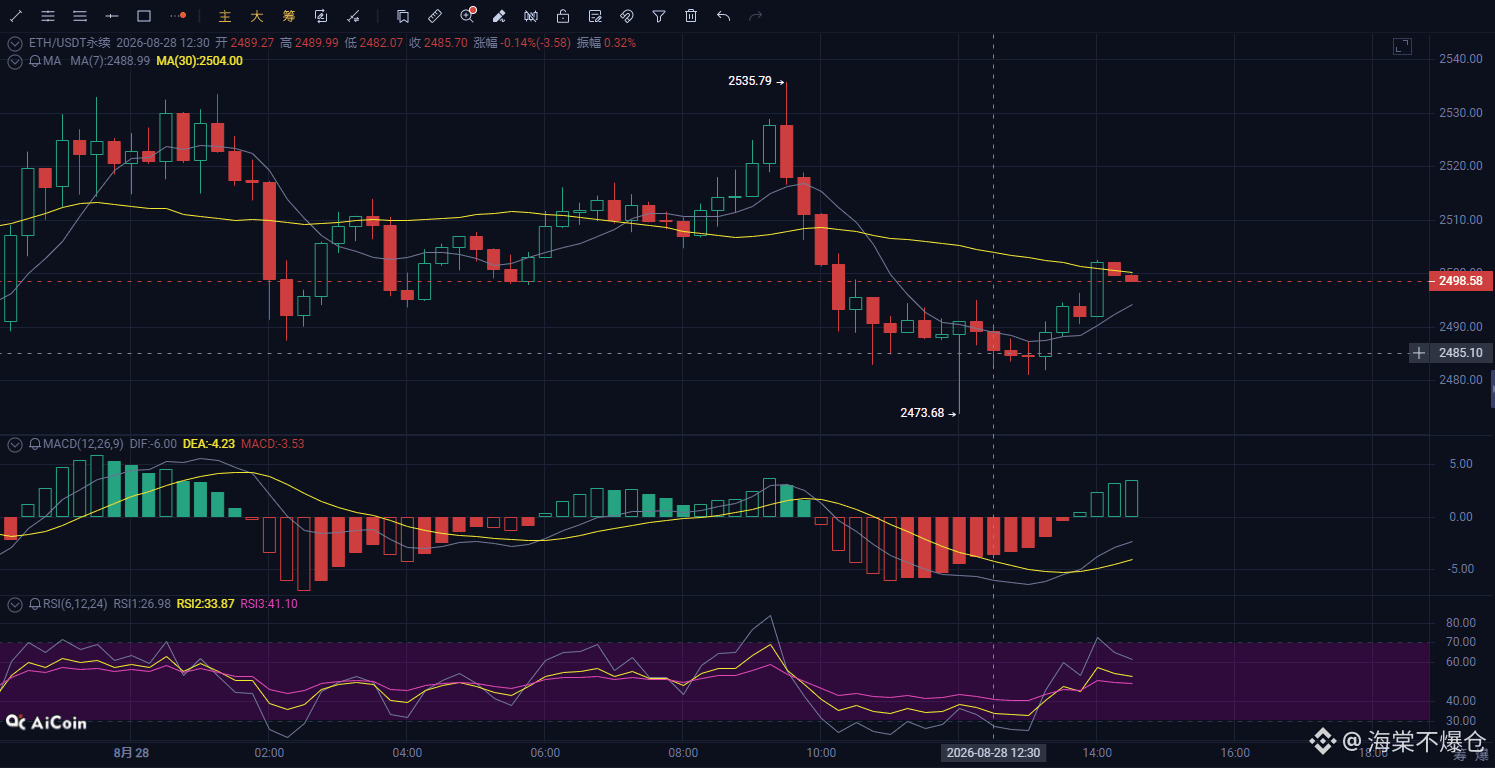This screenshot has height=768, width=1495.
Task: Select the ruler measurement tool
Action: [434, 16]
